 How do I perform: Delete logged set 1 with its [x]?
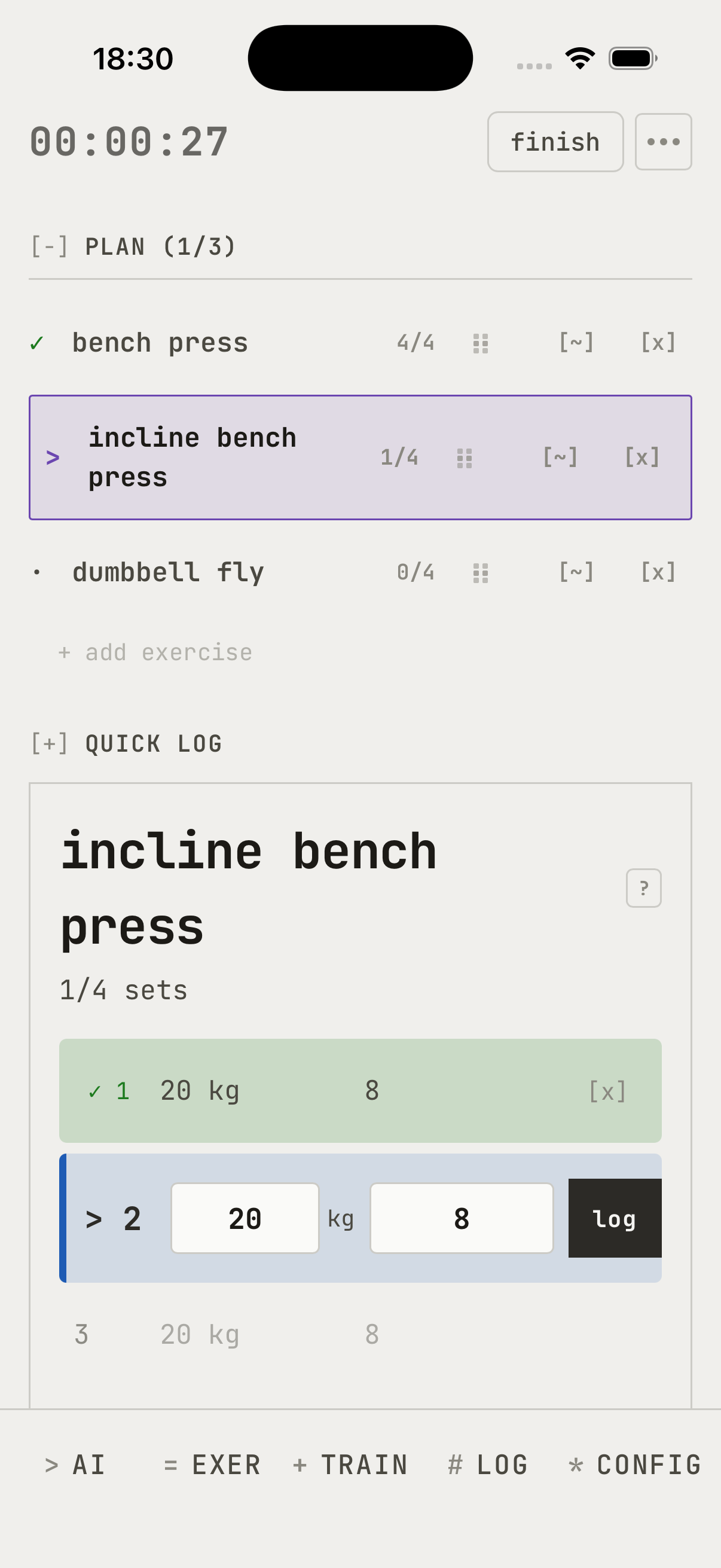coord(607,1091)
